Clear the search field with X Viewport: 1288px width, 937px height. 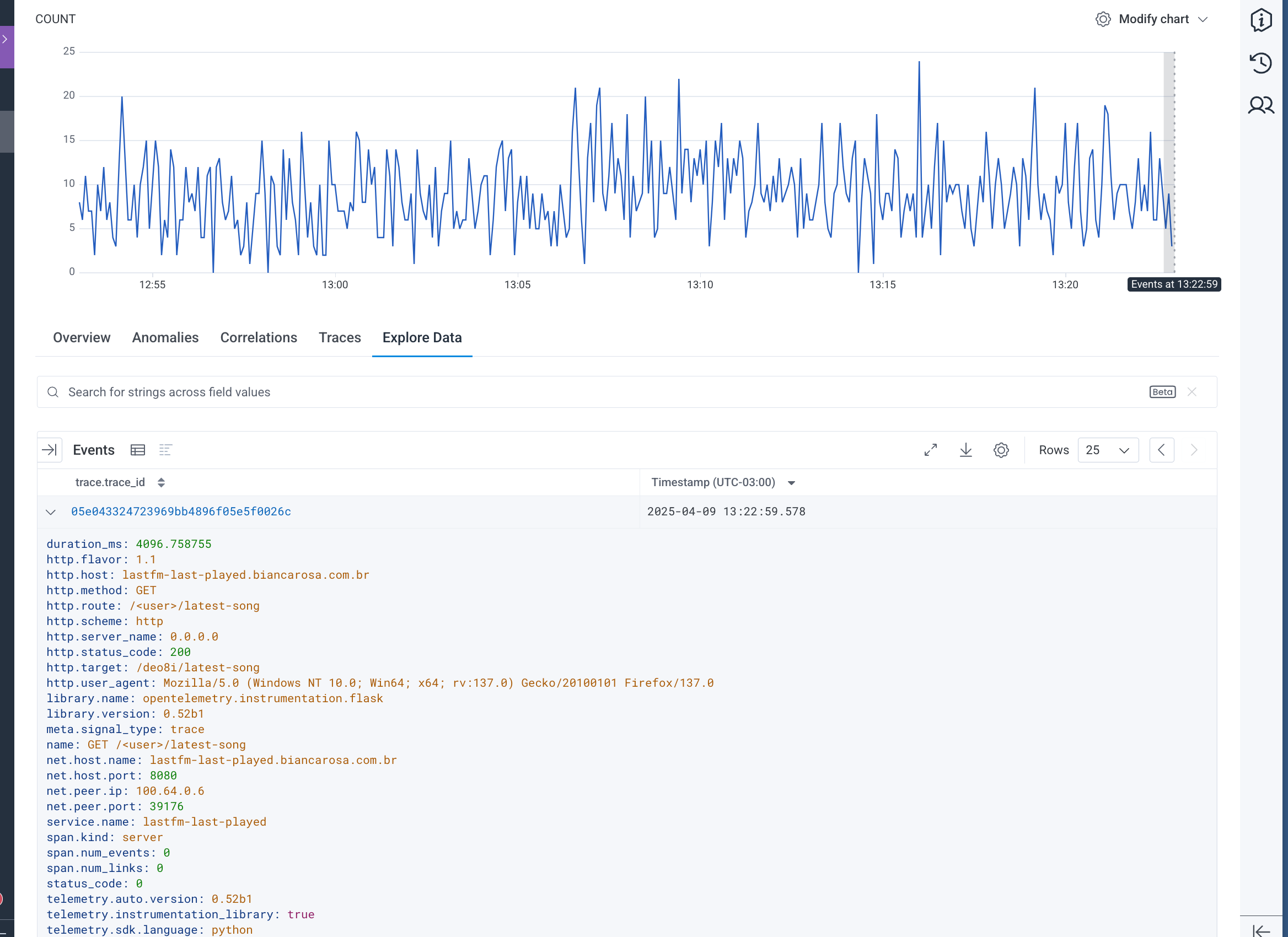(1192, 392)
